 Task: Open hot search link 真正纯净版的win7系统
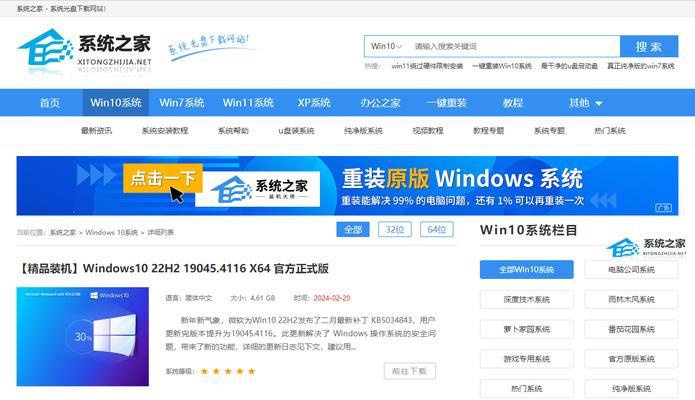point(641,66)
